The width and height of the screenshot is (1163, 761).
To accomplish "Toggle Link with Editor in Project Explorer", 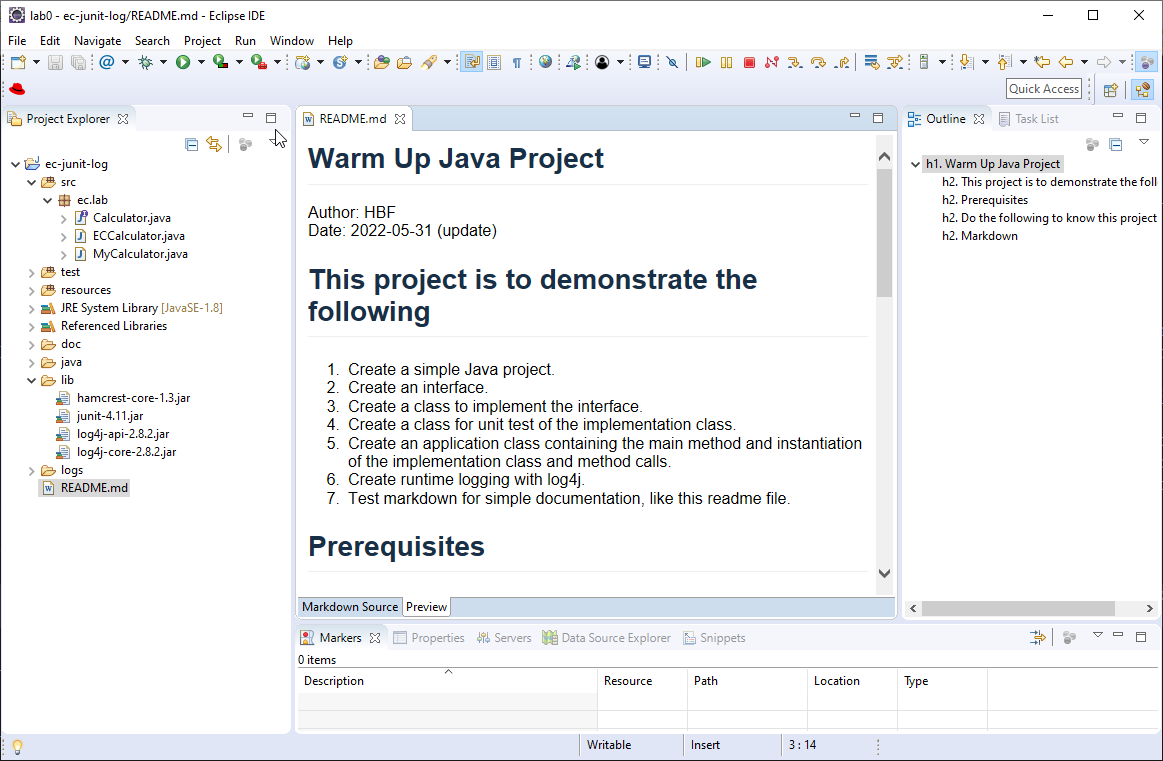I will [x=214, y=145].
